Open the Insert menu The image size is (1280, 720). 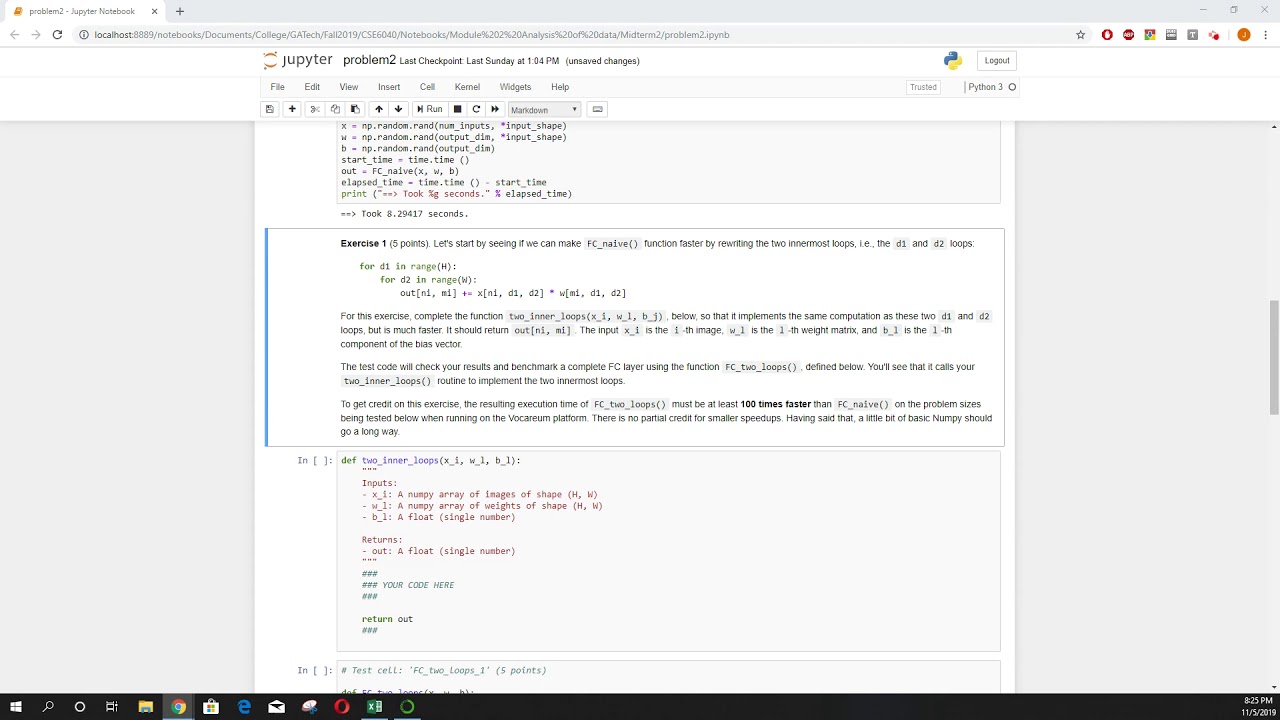point(389,87)
